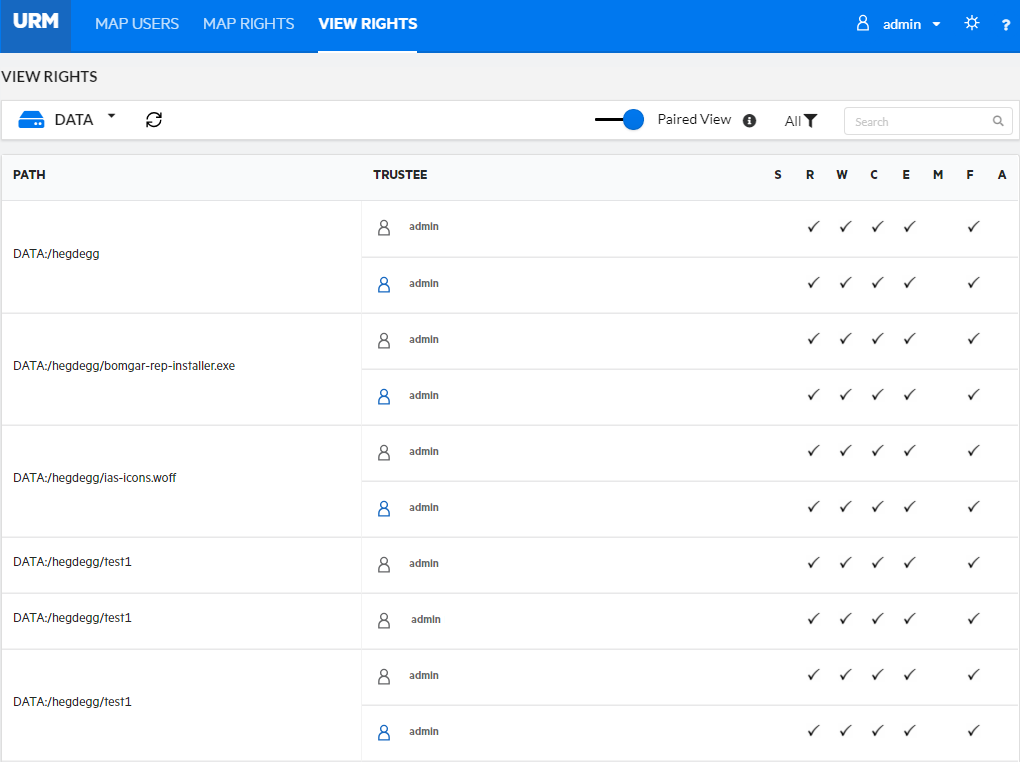Expand the DATA volume dropdown arrow

point(111,117)
